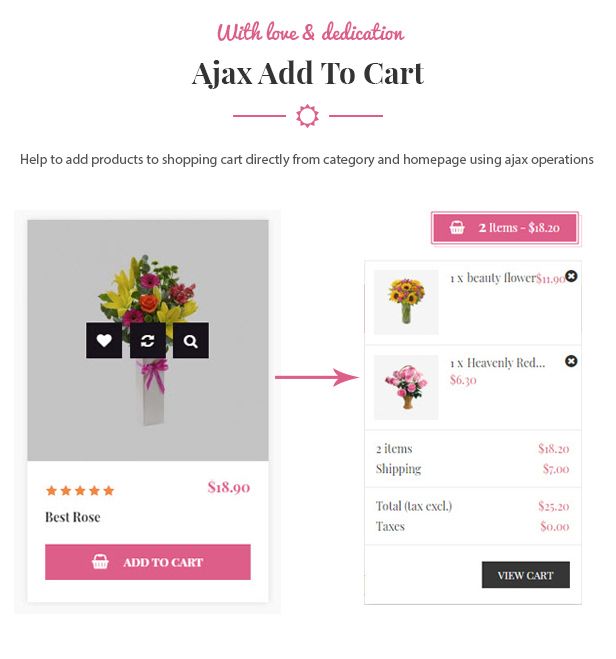Open the Best Rose product title

pyautogui.click(x=73, y=517)
